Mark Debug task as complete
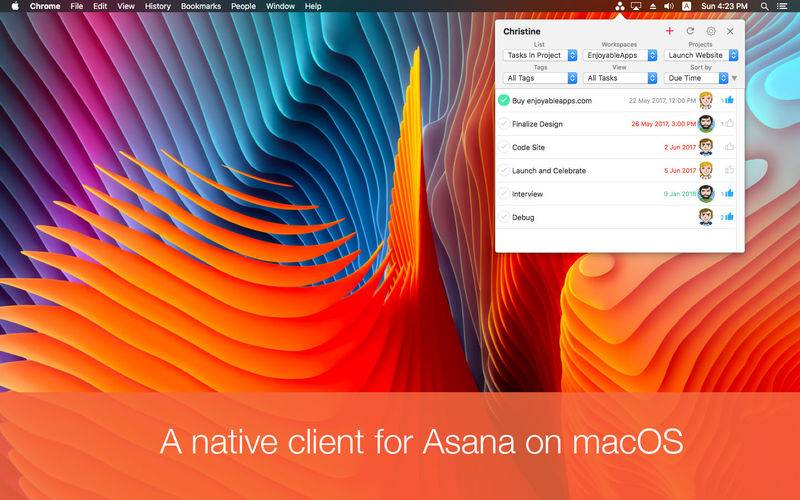The width and height of the screenshot is (800, 500). [504, 217]
